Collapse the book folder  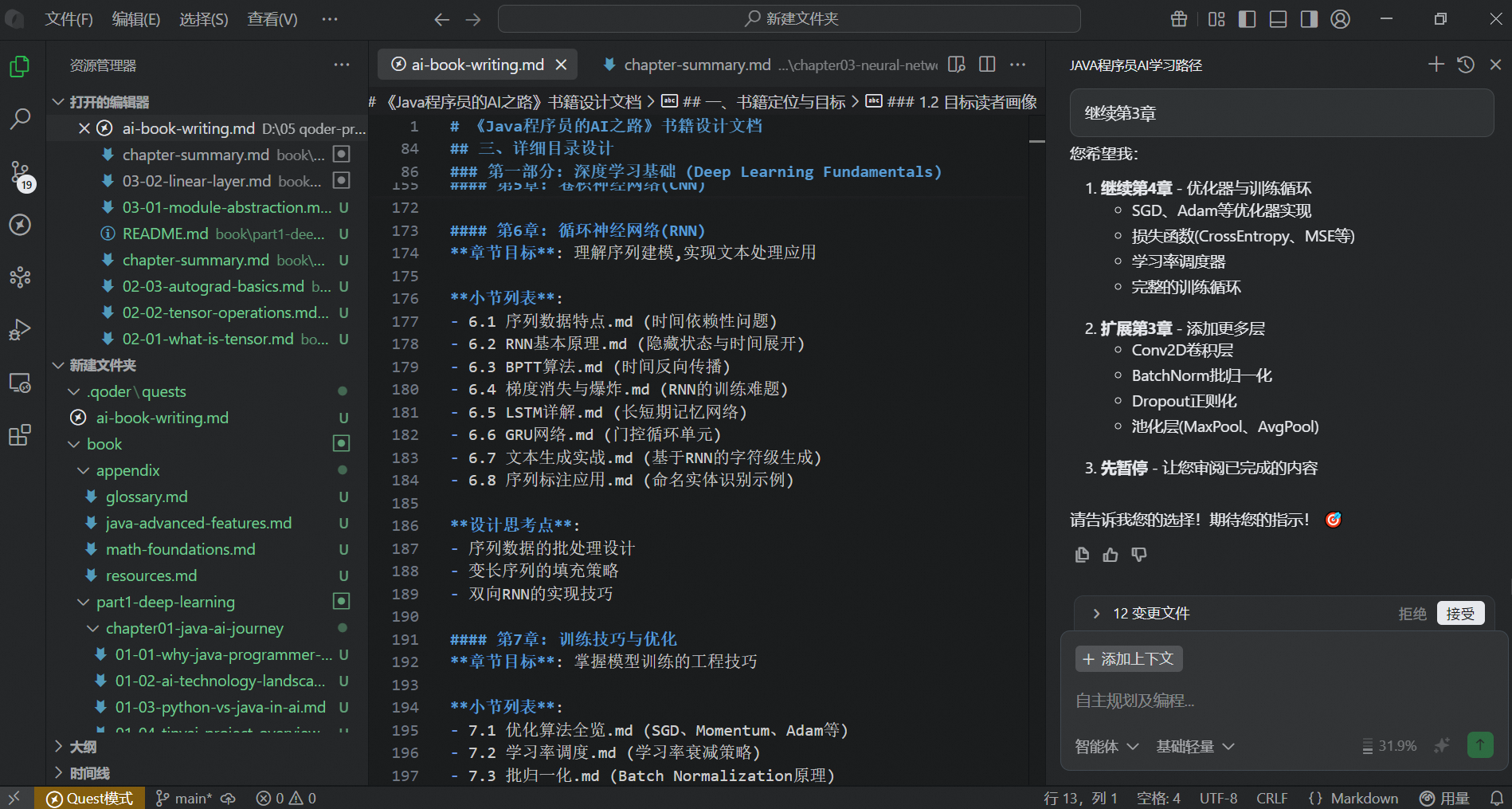point(74,444)
